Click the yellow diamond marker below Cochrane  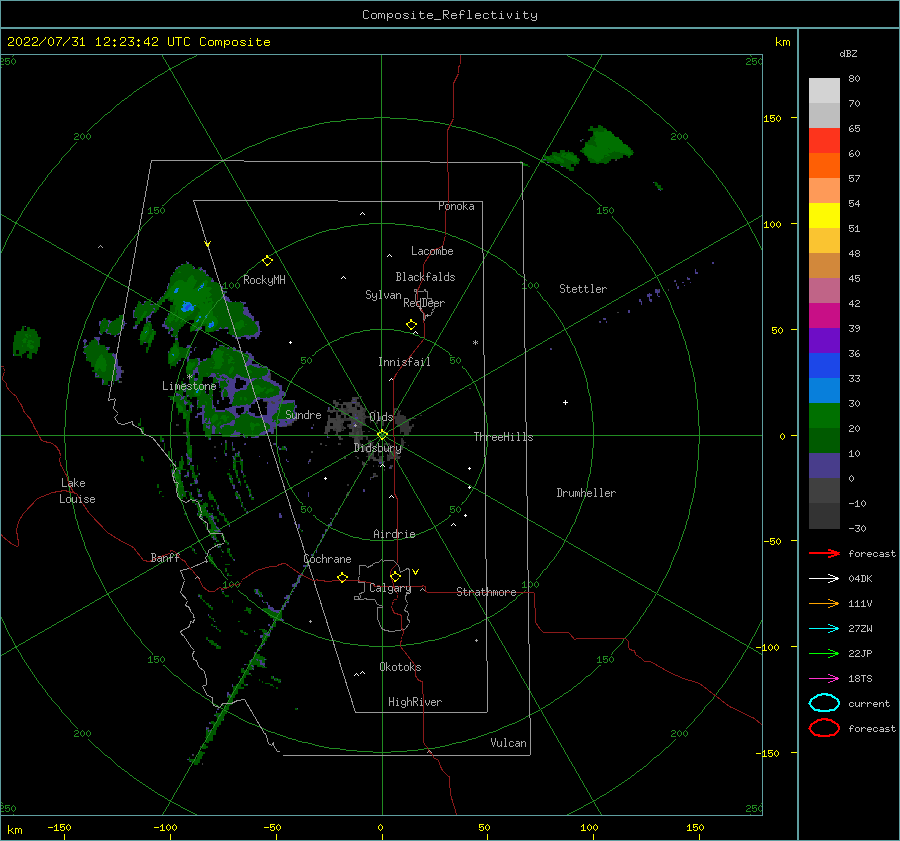[x=342, y=577]
